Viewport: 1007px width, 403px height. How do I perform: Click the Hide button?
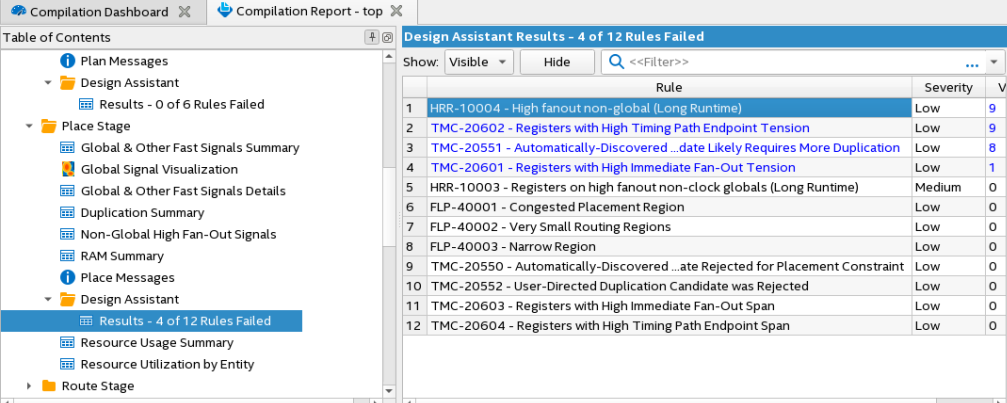coord(557,62)
